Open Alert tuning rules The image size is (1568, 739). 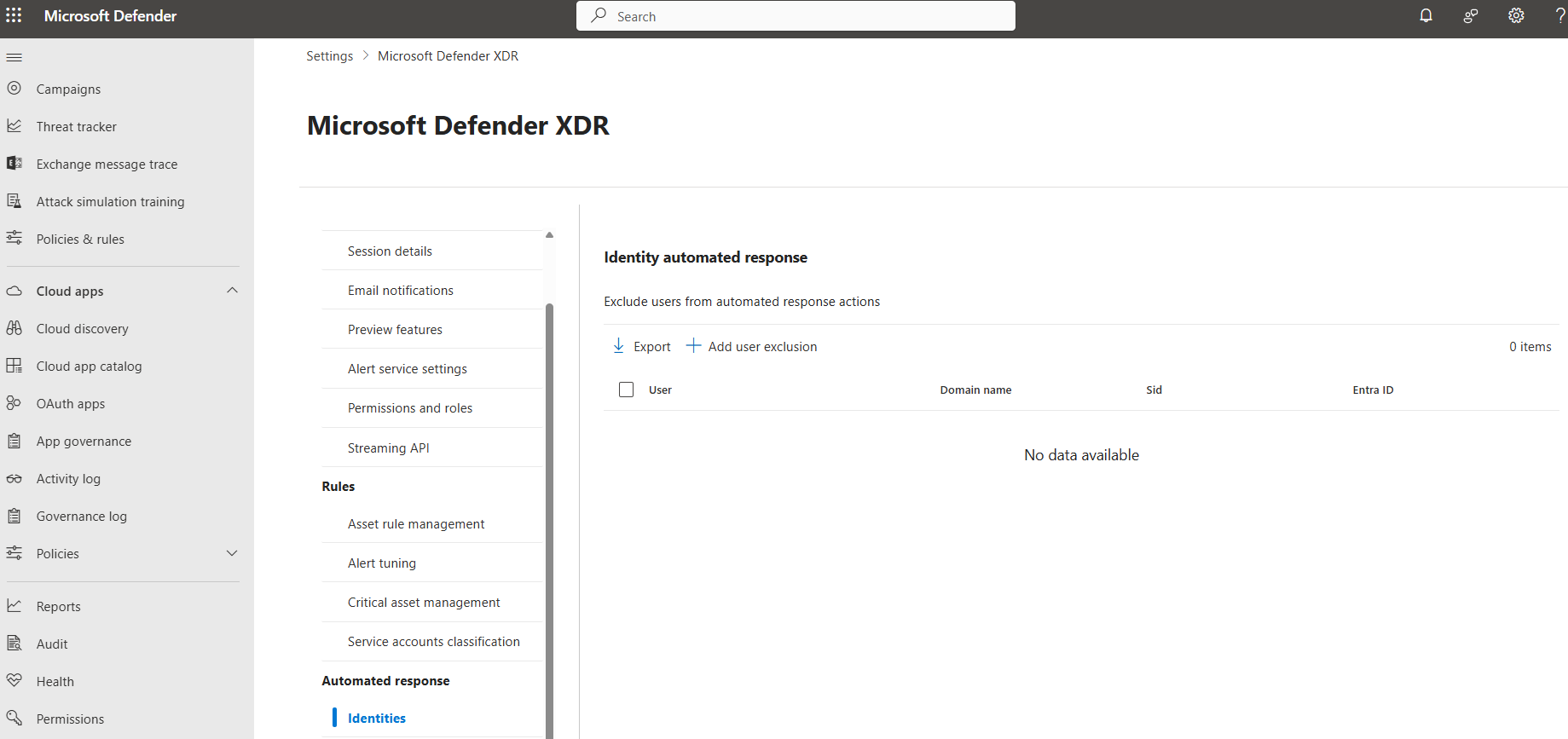tap(432, 563)
